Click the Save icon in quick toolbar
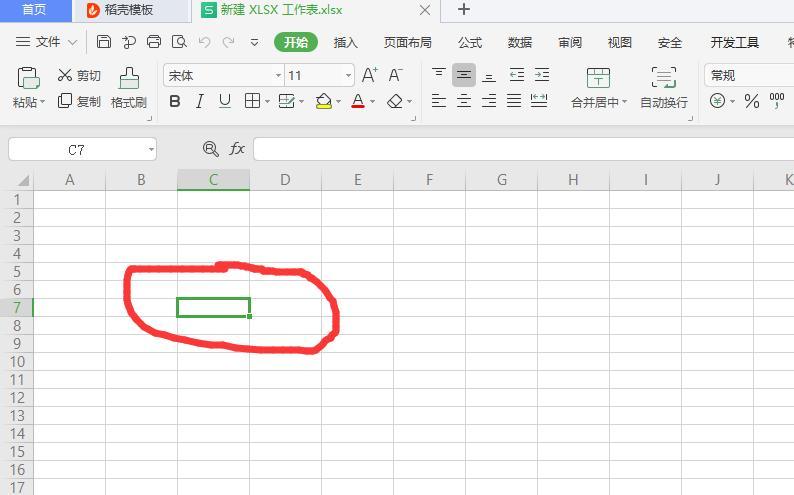This screenshot has width=794, height=495. (x=103, y=42)
